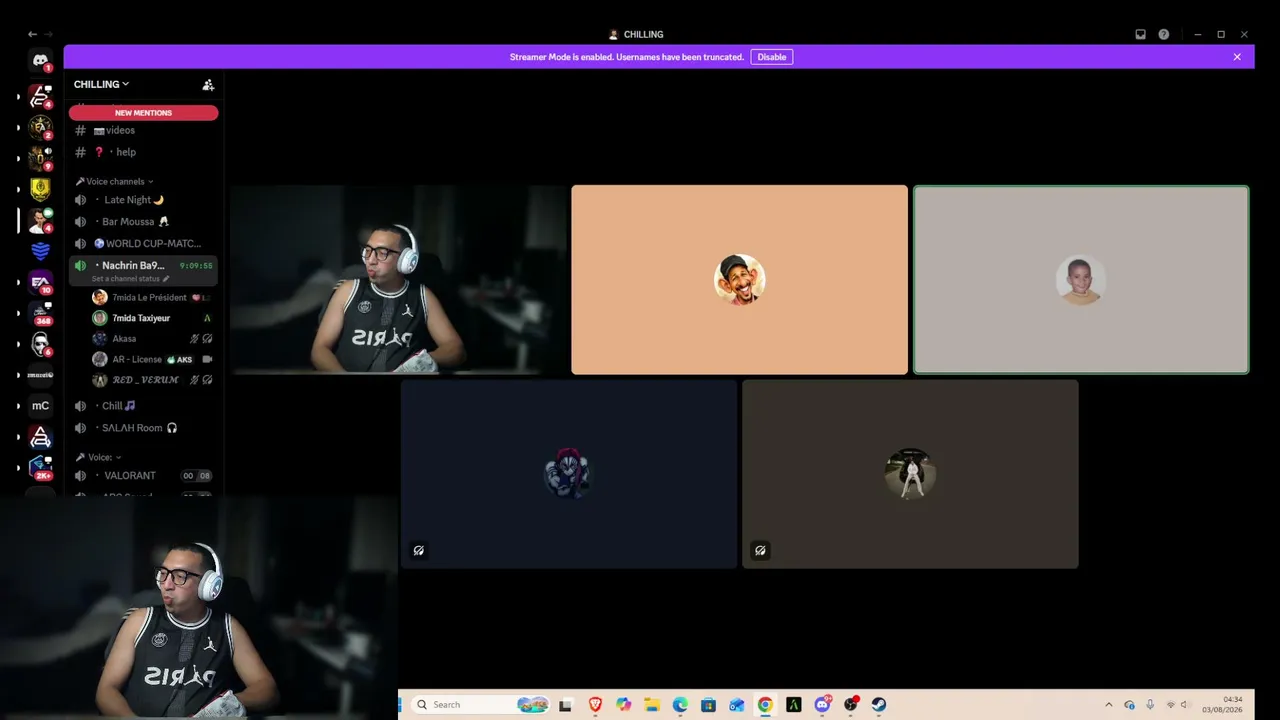Disable Streamer Mode
The width and height of the screenshot is (1280, 720).
coord(771,57)
